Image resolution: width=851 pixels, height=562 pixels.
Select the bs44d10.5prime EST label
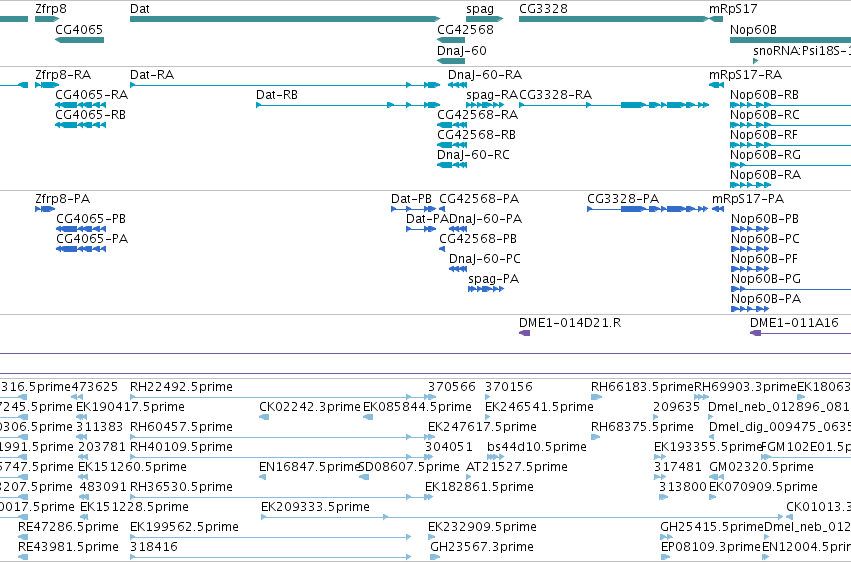[x=537, y=447]
